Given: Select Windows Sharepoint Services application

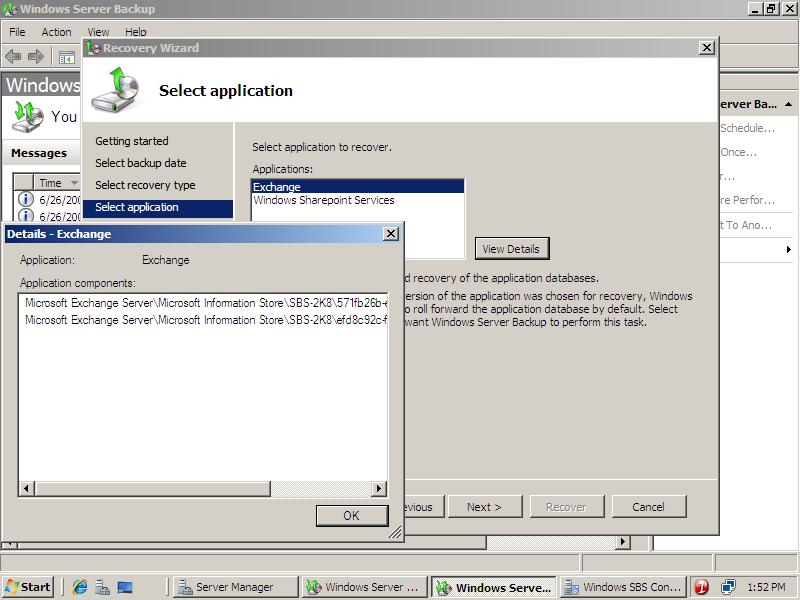Looking at the screenshot, I should (358, 200).
